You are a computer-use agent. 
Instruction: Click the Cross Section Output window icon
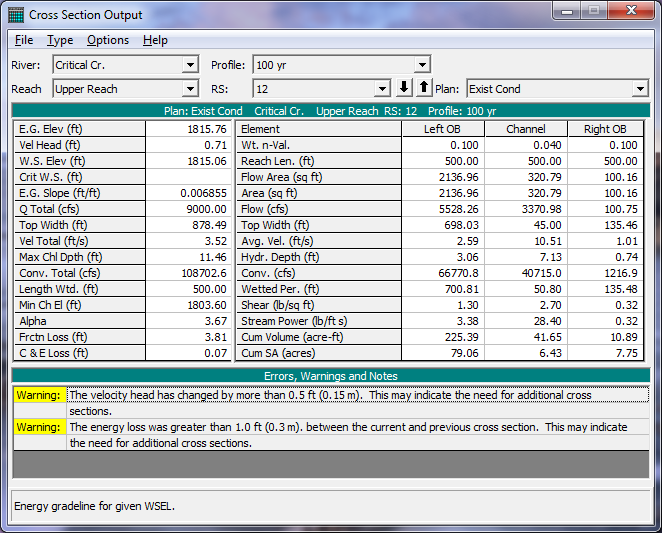(x=16, y=15)
